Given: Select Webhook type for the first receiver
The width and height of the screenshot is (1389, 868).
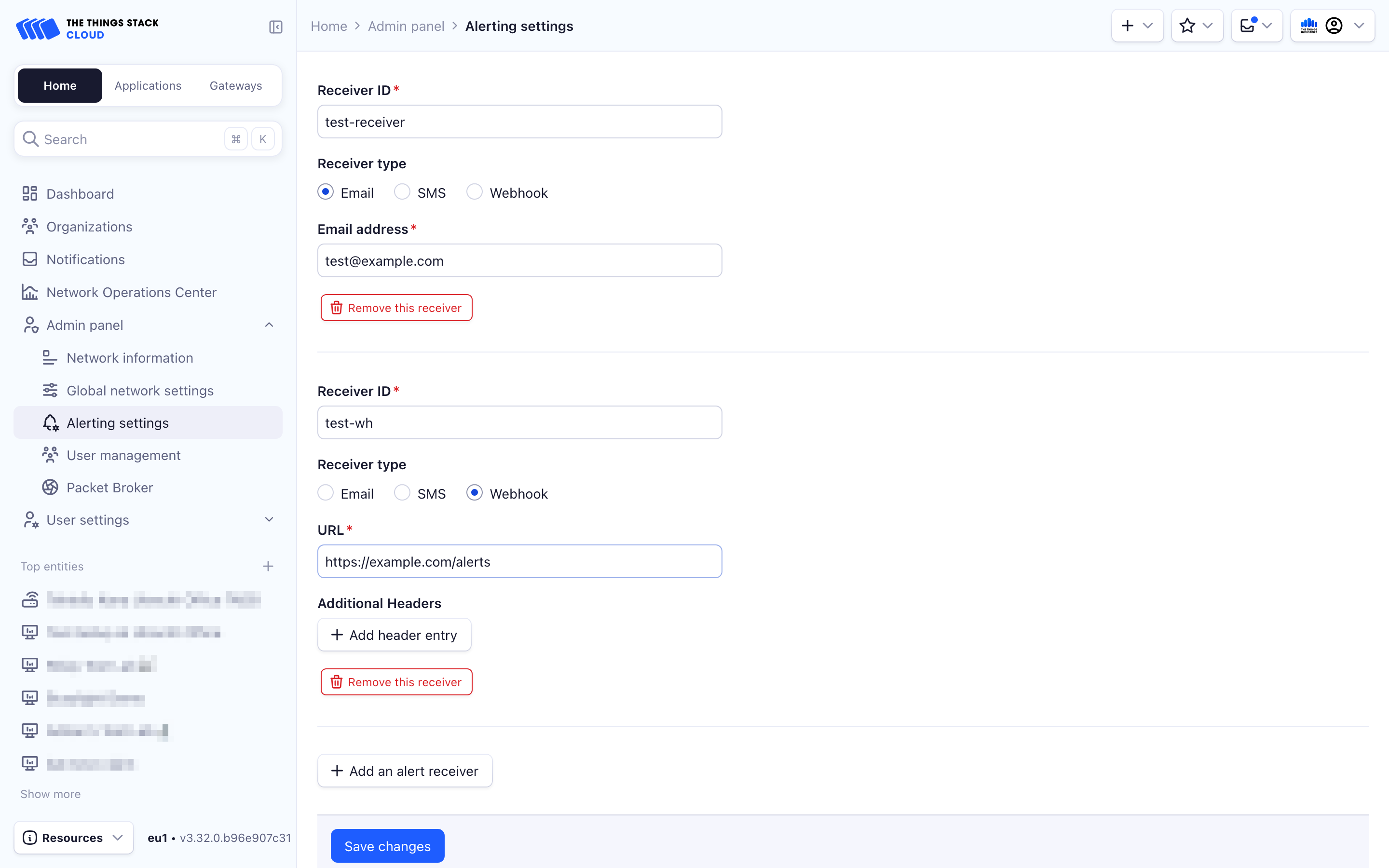Looking at the screenshot, I should (474, 192).
